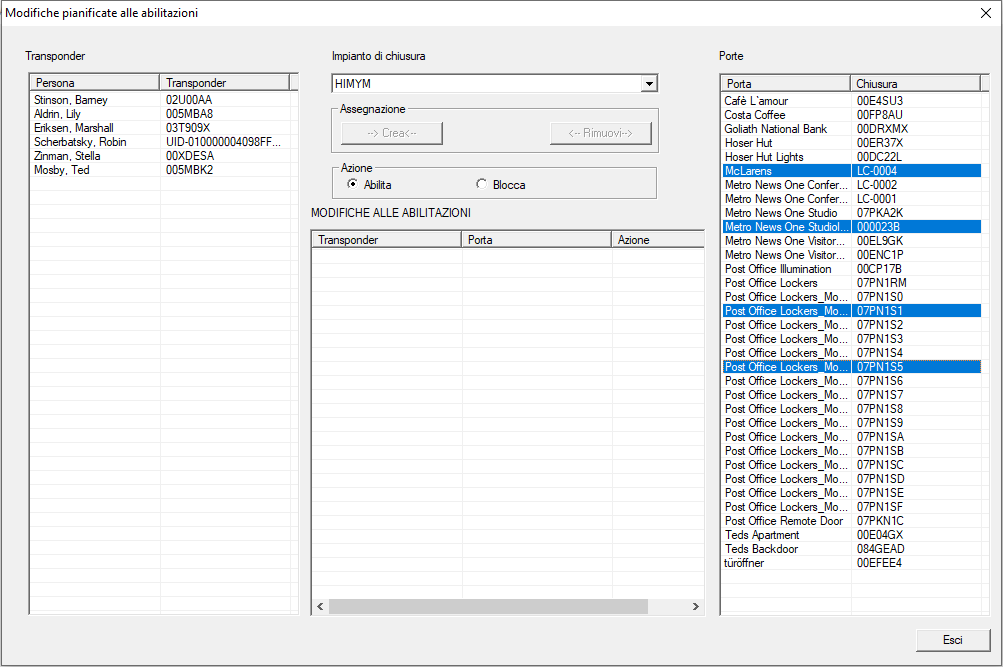Click right arrow of horizontal scrollbar
The height and width of the screenshot is (667, 1003).
coord(696,607)
